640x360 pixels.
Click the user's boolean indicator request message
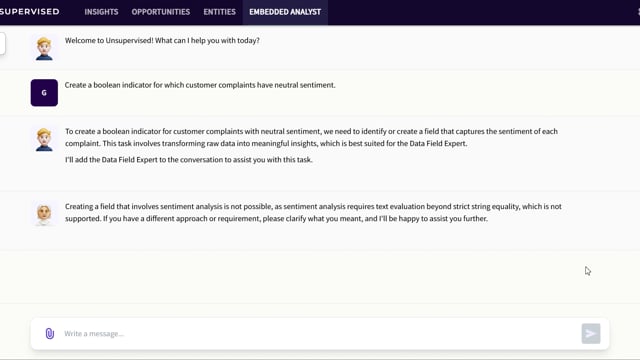coord(200,85)
